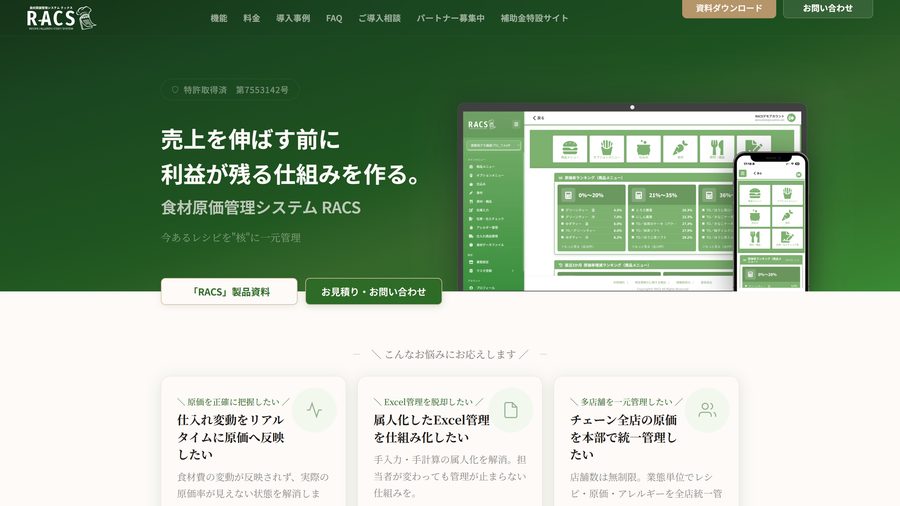The image size is (900, 506).
Task: Click the お問い合わせ header button
Action: point(828,9)
